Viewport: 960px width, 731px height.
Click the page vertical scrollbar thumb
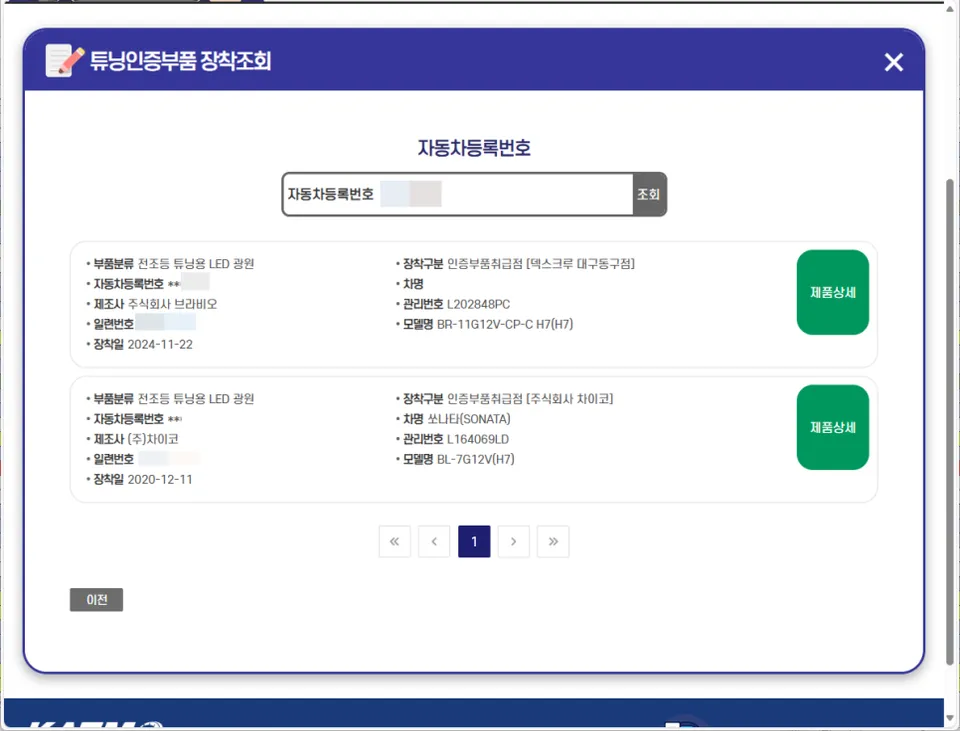[x=950, y=421]
